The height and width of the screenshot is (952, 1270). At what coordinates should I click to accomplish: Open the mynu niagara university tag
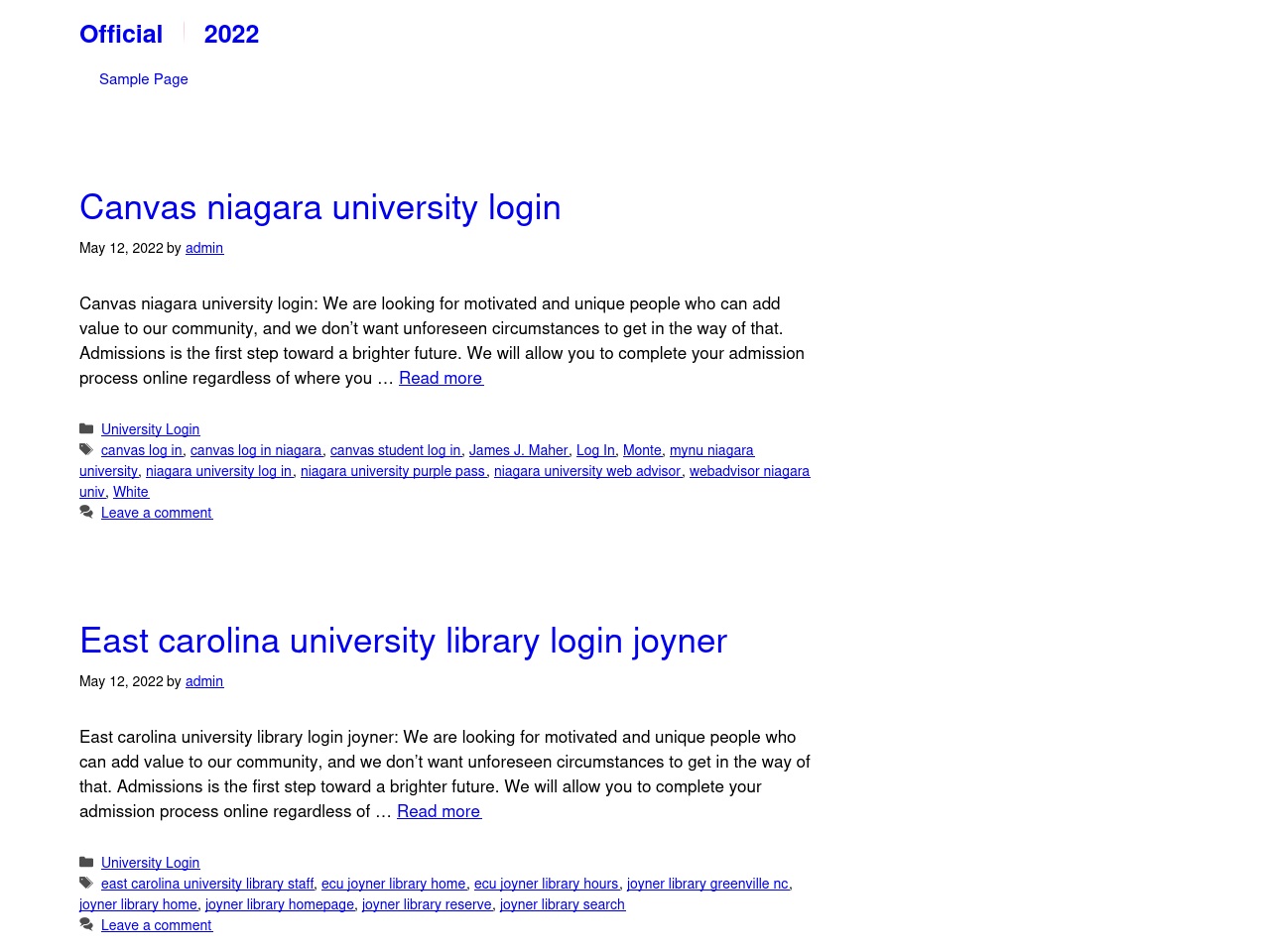pos(711,450)
